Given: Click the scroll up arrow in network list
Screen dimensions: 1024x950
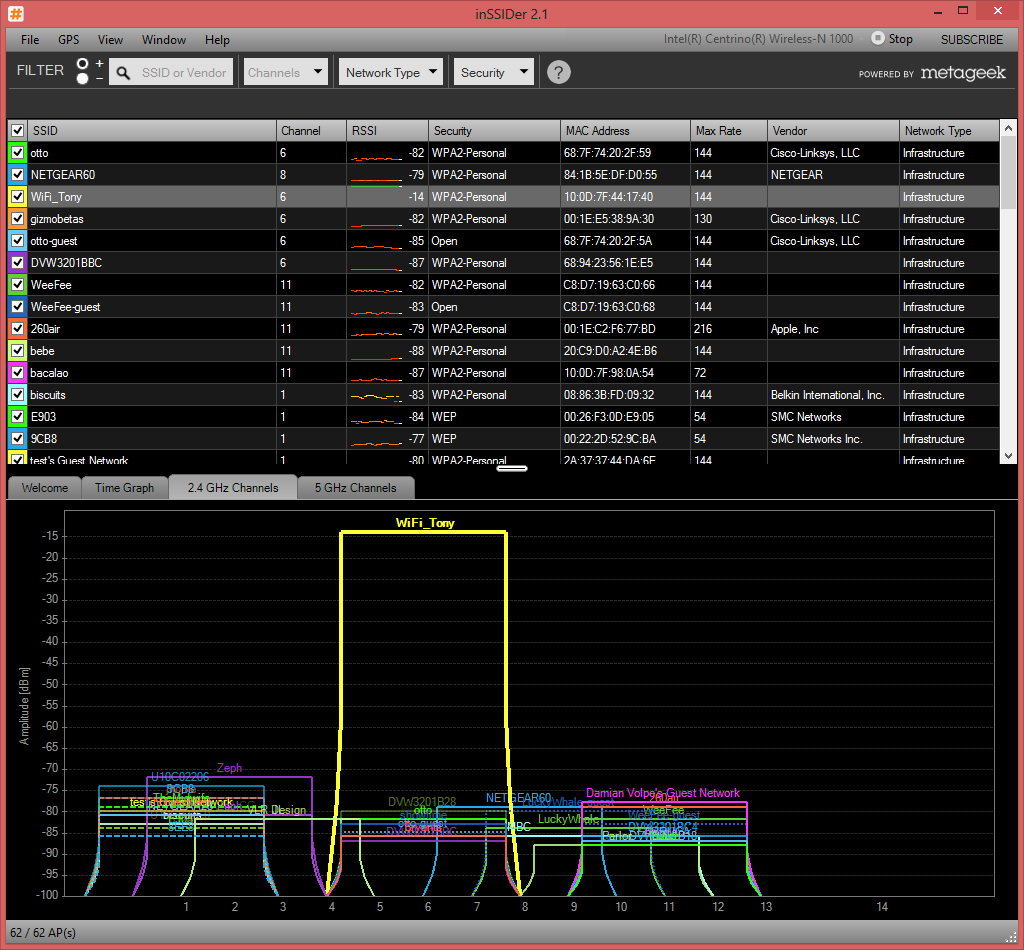Looking at the screenshot, I should 1008,129.
